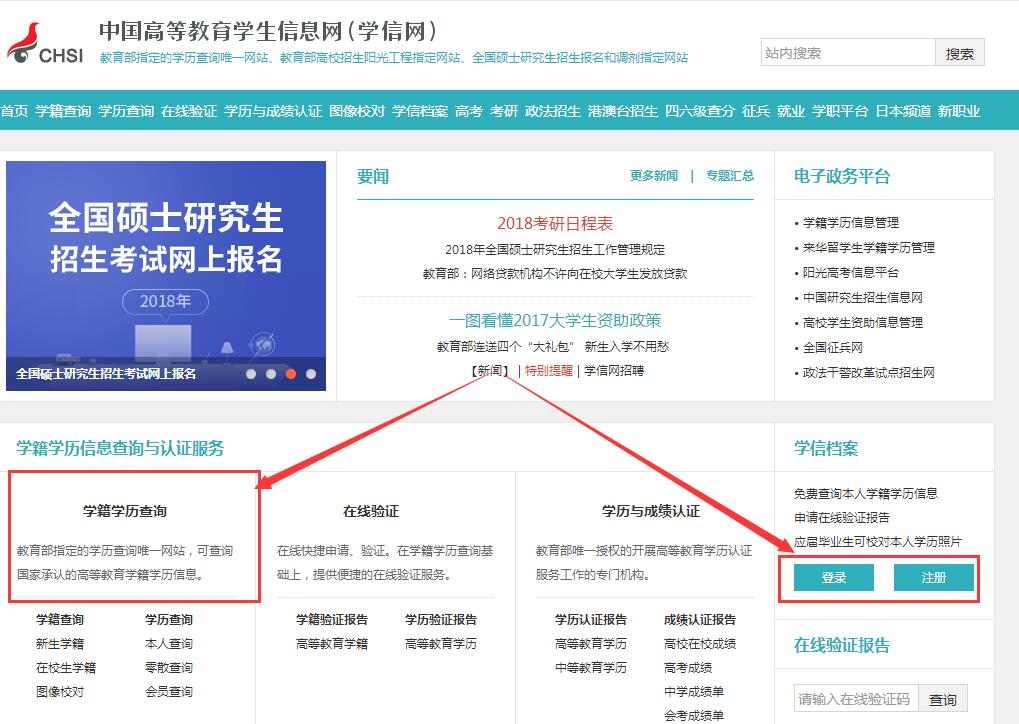
Task: Open 政法干警改革试点招生网 link
Action: pos(869,372)
